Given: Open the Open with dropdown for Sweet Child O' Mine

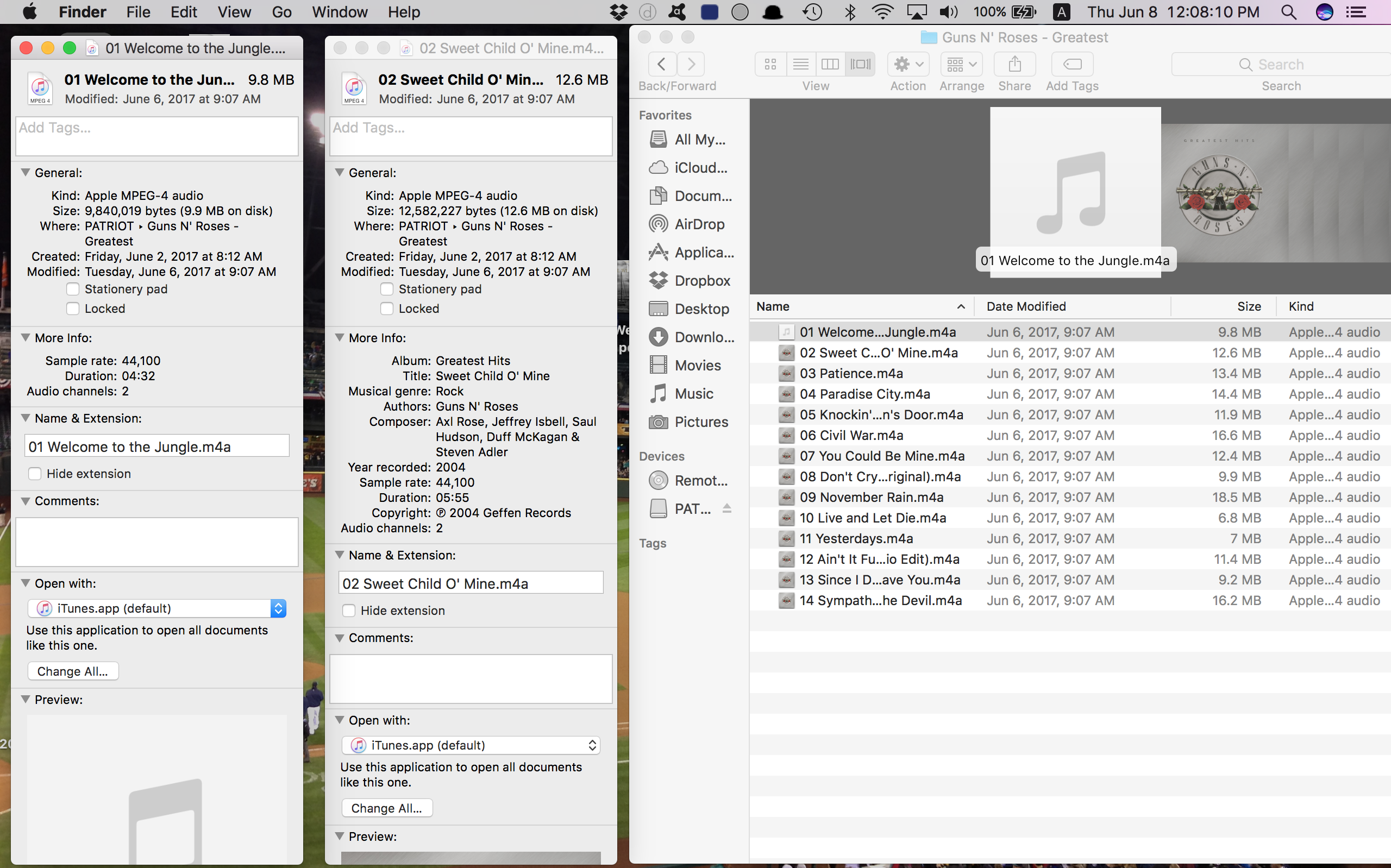Looking at the screenshot, I should pyautogui.click(x=471, y=745).
